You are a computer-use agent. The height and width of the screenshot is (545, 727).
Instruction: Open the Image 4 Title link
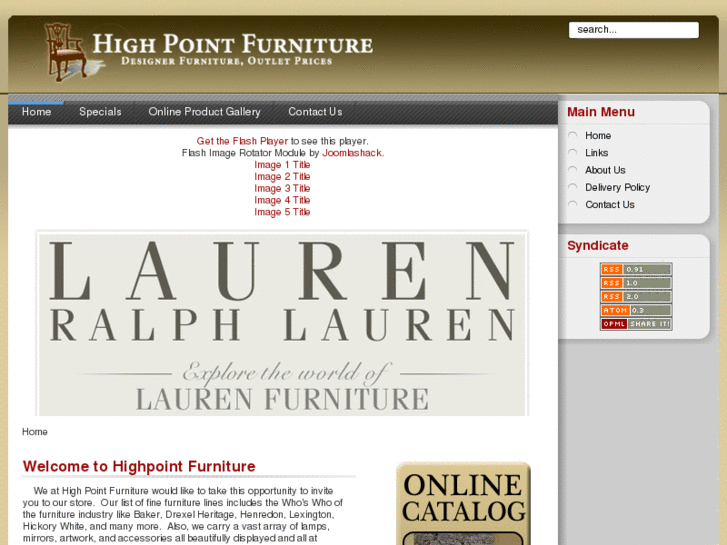point(282,200)
